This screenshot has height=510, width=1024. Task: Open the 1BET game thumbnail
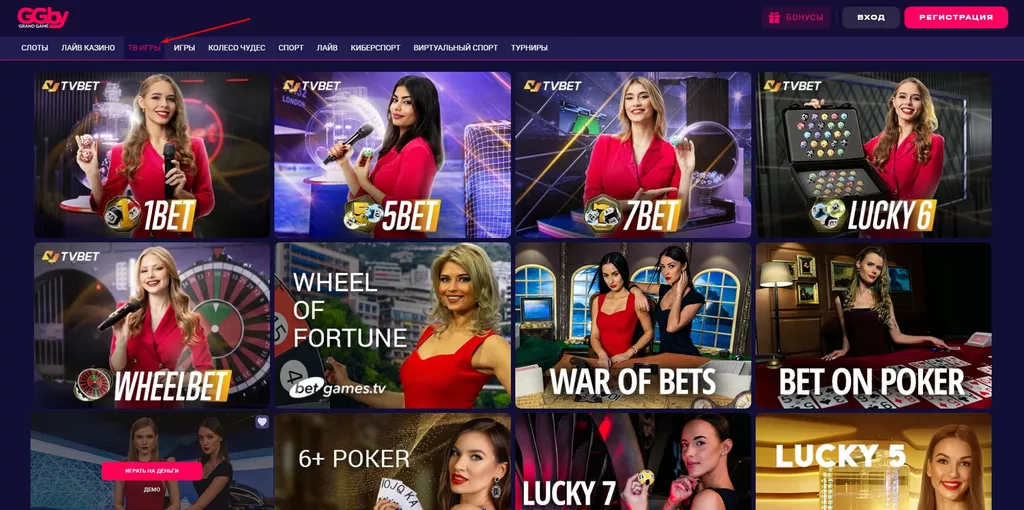point(152,155)
